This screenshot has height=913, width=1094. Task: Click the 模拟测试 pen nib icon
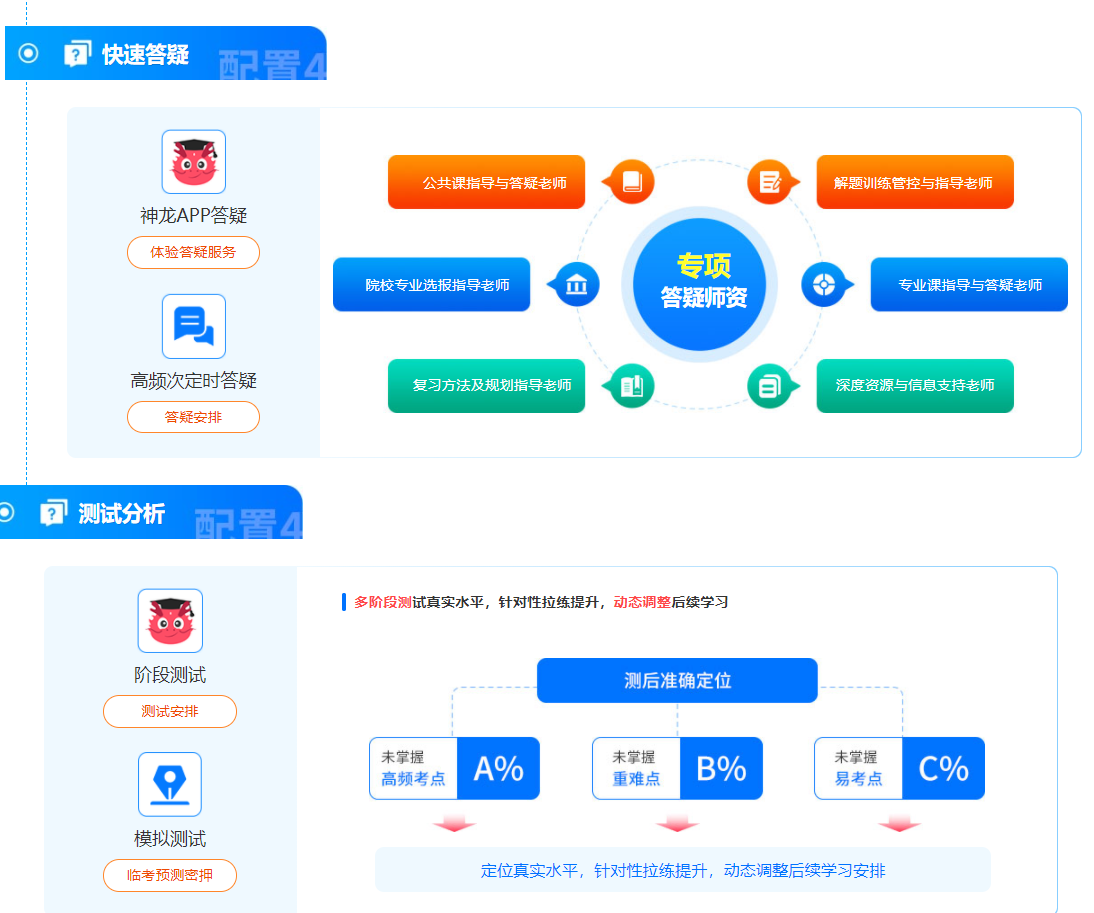coord(170,784)
